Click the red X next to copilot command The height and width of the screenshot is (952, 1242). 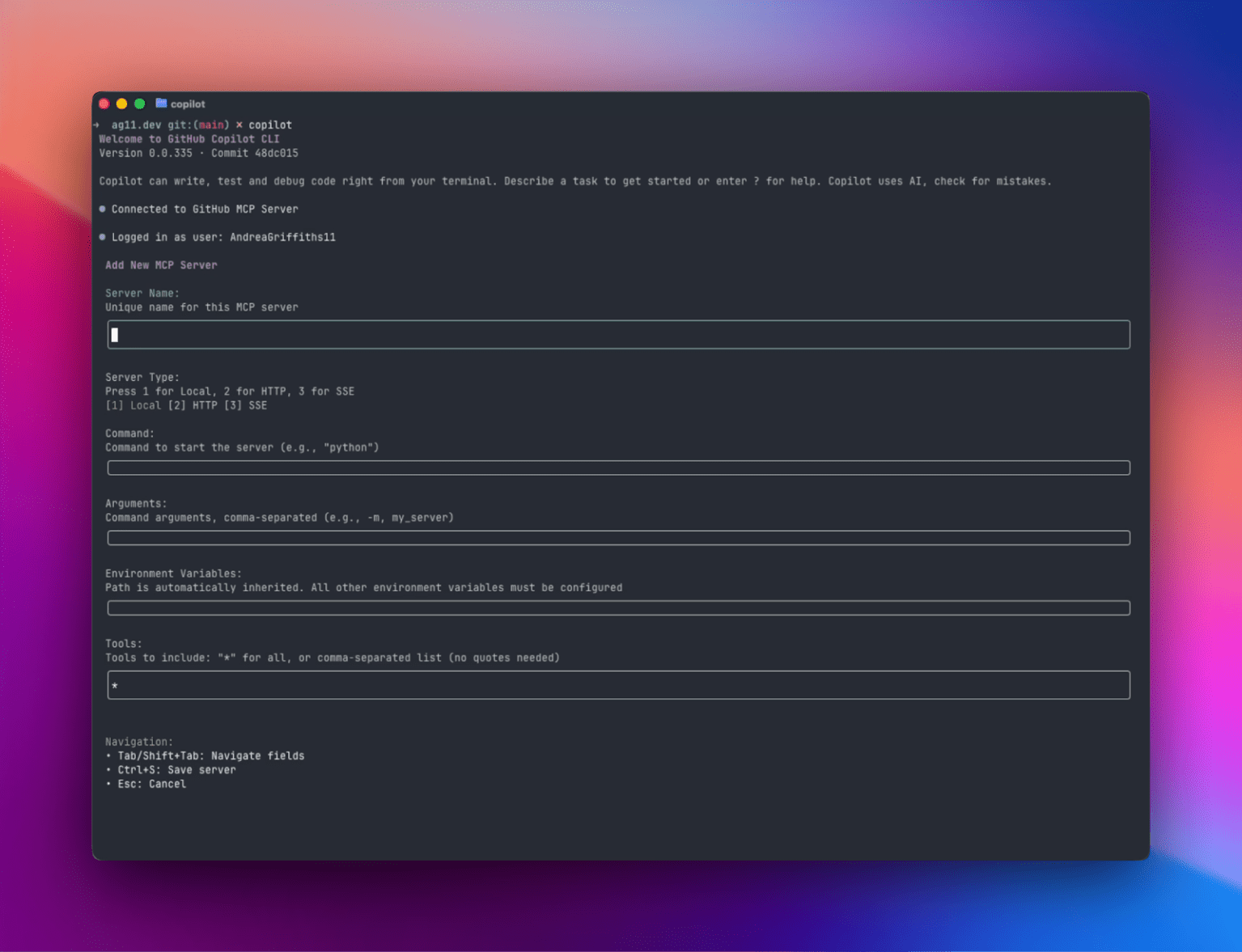pos(239,125)
